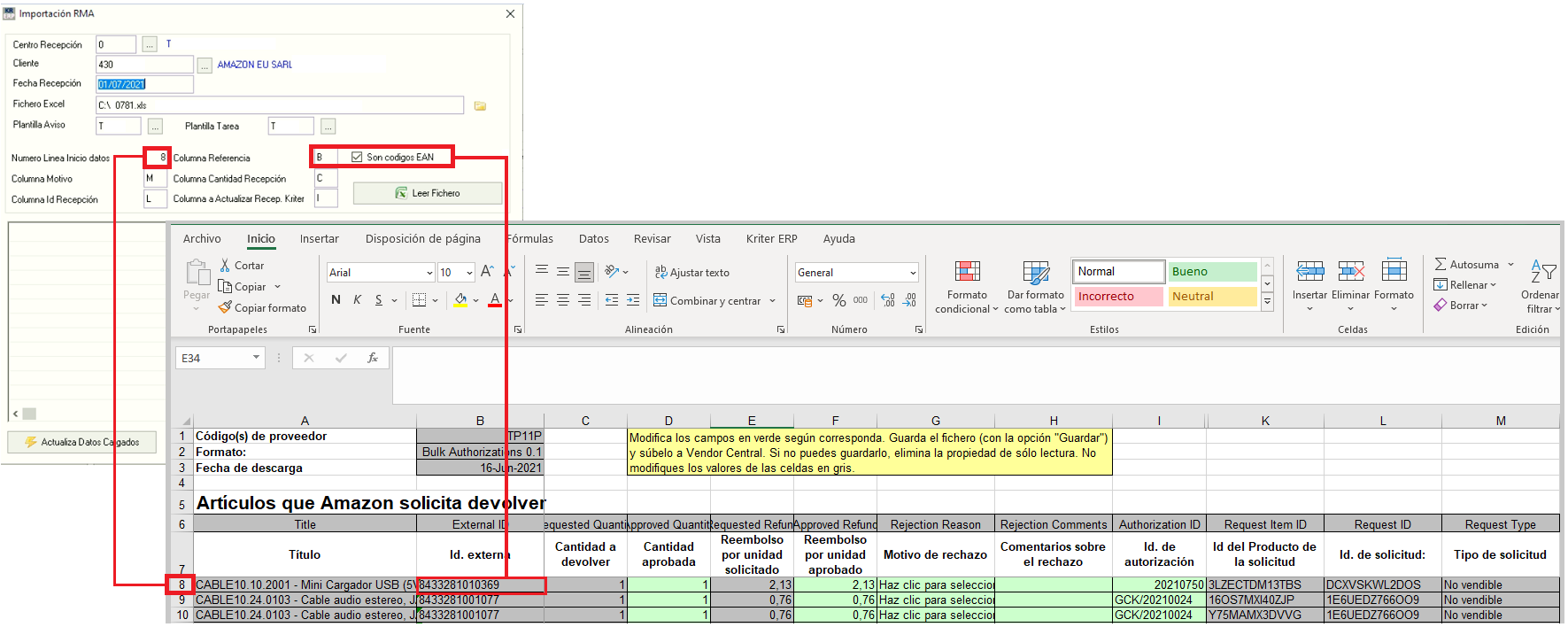Toggle the Son codigos EAN checkbox
Screen dimensions: 1568x627
pyautogui.click(x=357, y=157)
